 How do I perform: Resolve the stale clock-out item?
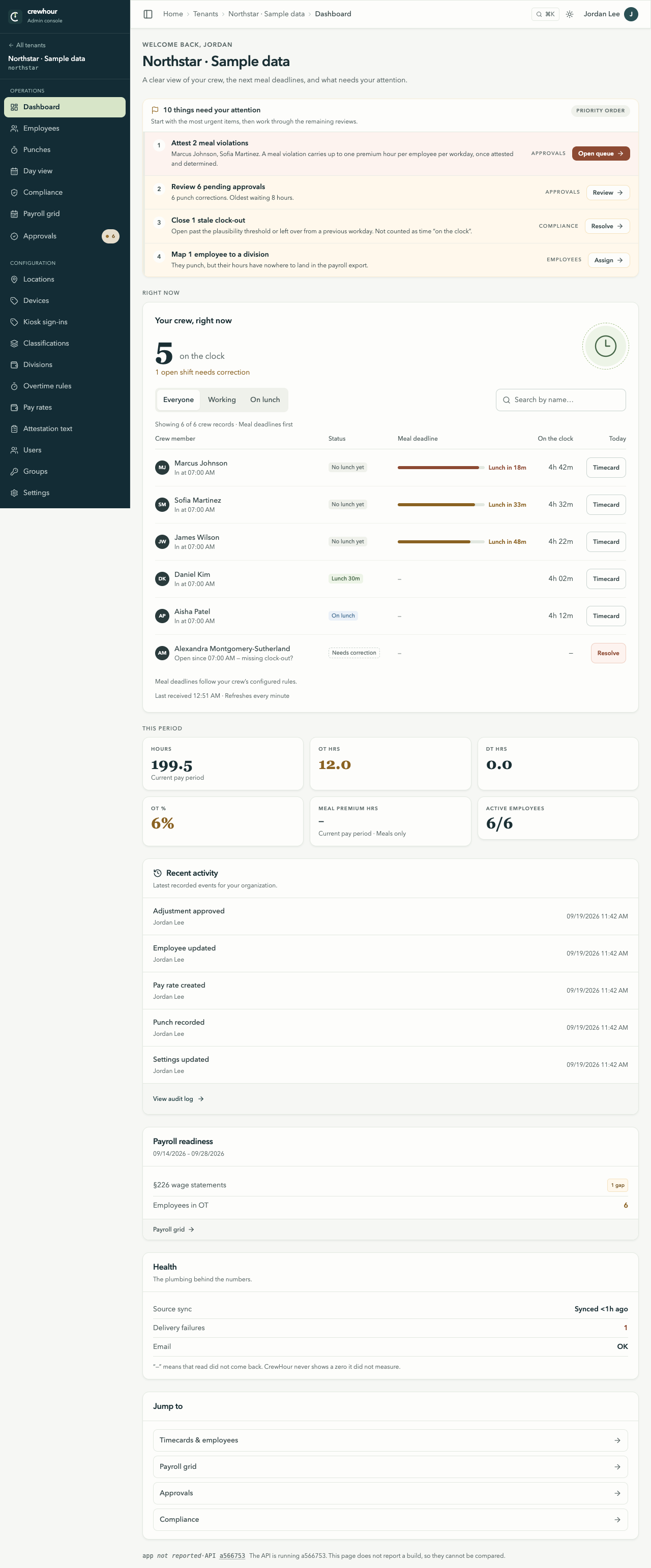pyautogui.click(x=607, y=226)
